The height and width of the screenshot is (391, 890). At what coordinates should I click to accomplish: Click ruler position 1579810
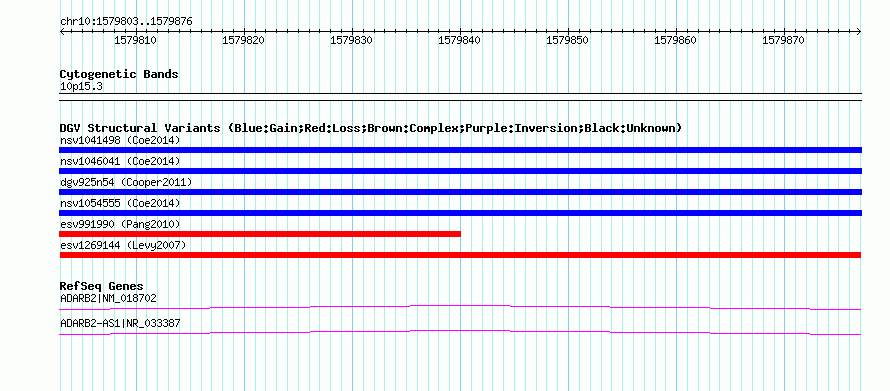tap(136, 40)
